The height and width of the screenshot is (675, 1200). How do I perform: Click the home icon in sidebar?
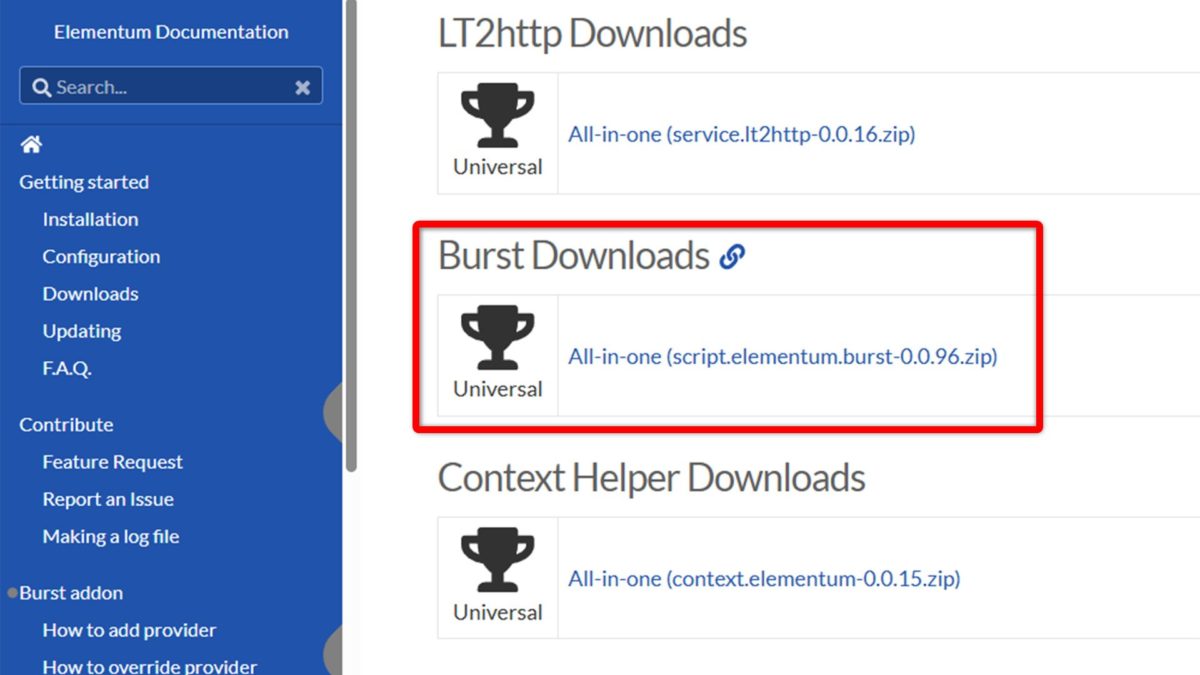[31, 145]
